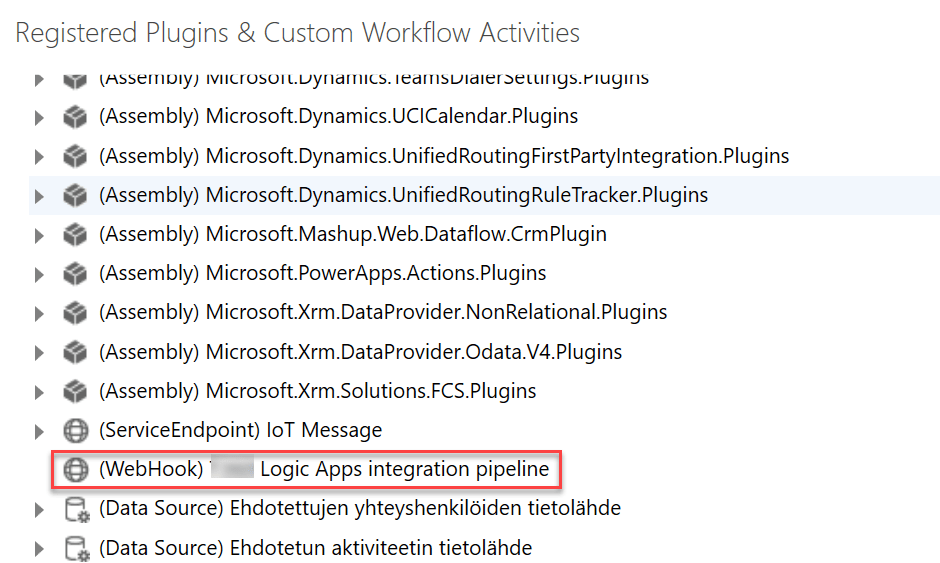Click the PowerApps.Actions.Plugins assembly icon
This screenshot has height=563, width=940.
(74, 274)
